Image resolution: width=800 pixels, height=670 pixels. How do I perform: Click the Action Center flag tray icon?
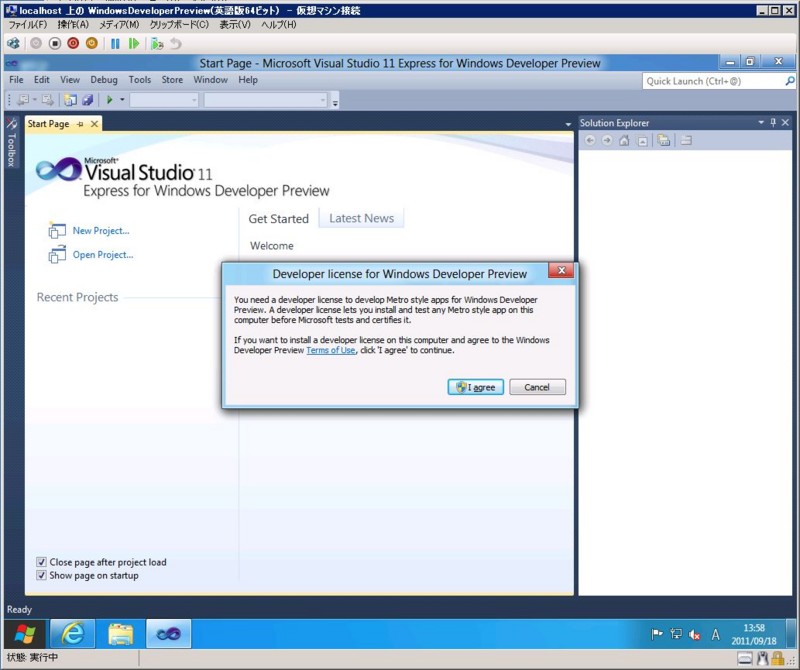(657, 634)
